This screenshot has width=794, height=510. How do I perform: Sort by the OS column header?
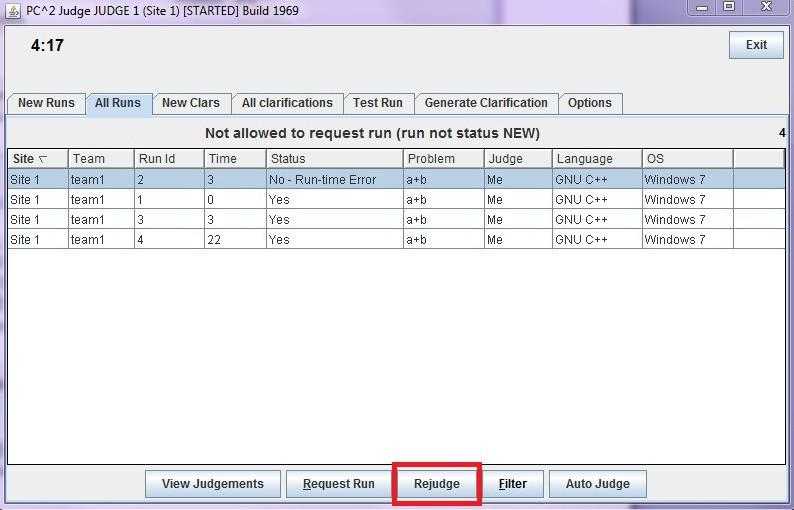(688, 159)
